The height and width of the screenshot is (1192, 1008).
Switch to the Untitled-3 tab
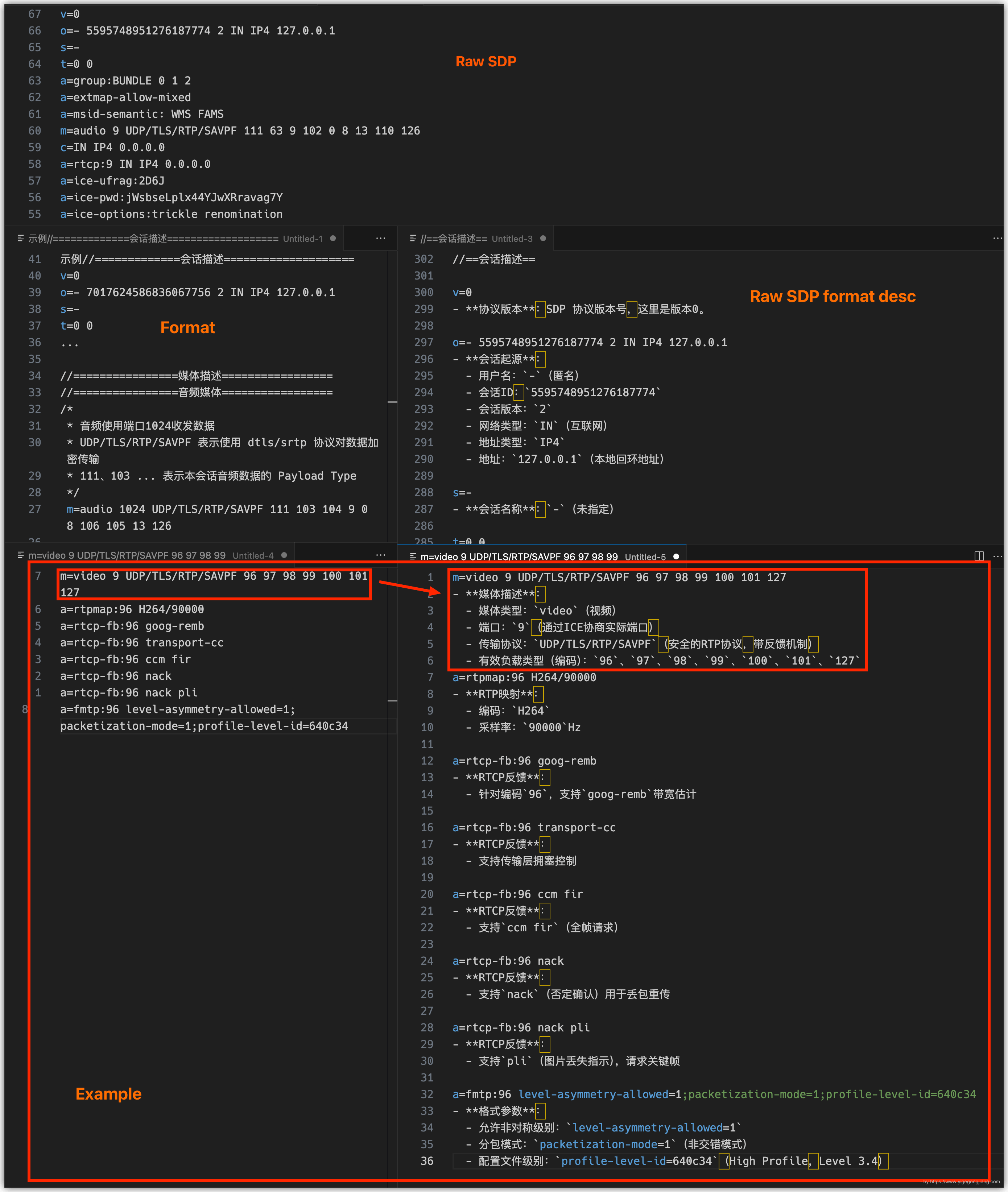pyautogui.click(x=476, y=238)
